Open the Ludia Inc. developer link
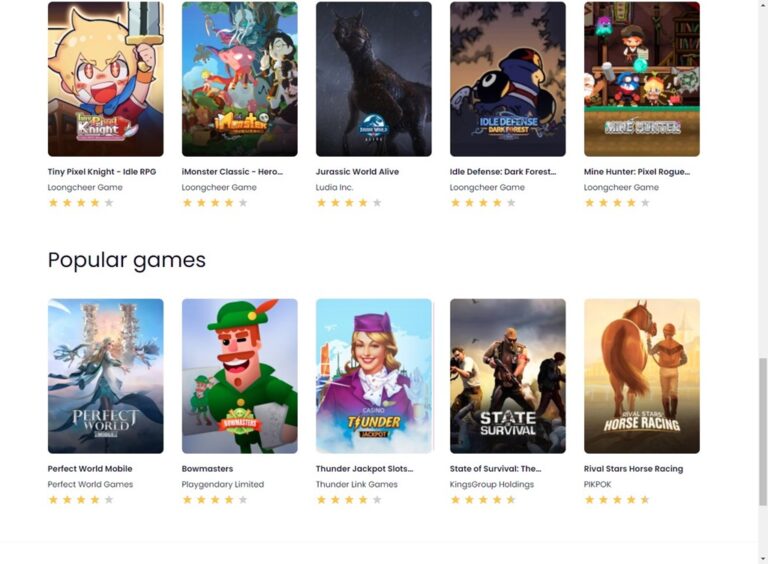Image resolution: width=768 pixels, height=564 pixels. point(335,187)
